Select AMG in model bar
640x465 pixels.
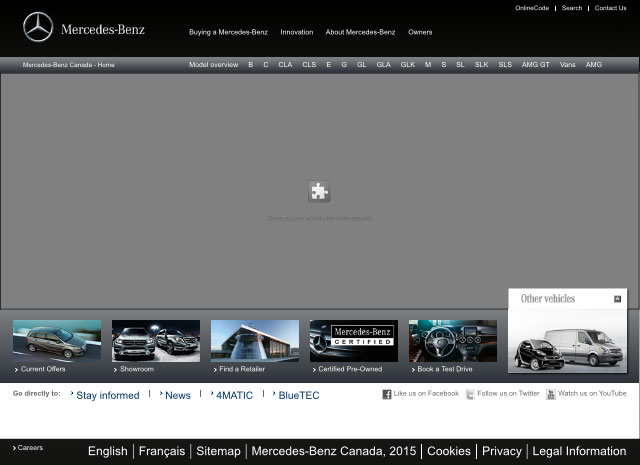point(594,65)
